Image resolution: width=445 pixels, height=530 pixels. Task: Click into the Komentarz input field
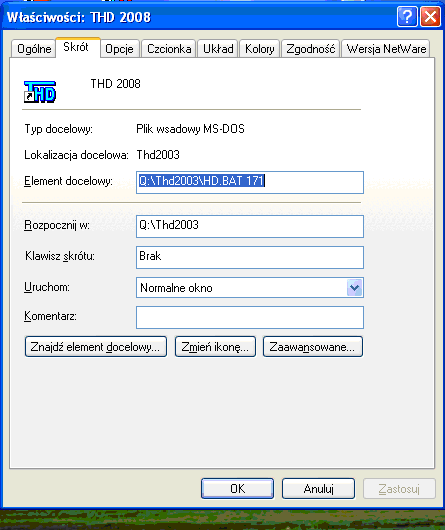point(250,317)
